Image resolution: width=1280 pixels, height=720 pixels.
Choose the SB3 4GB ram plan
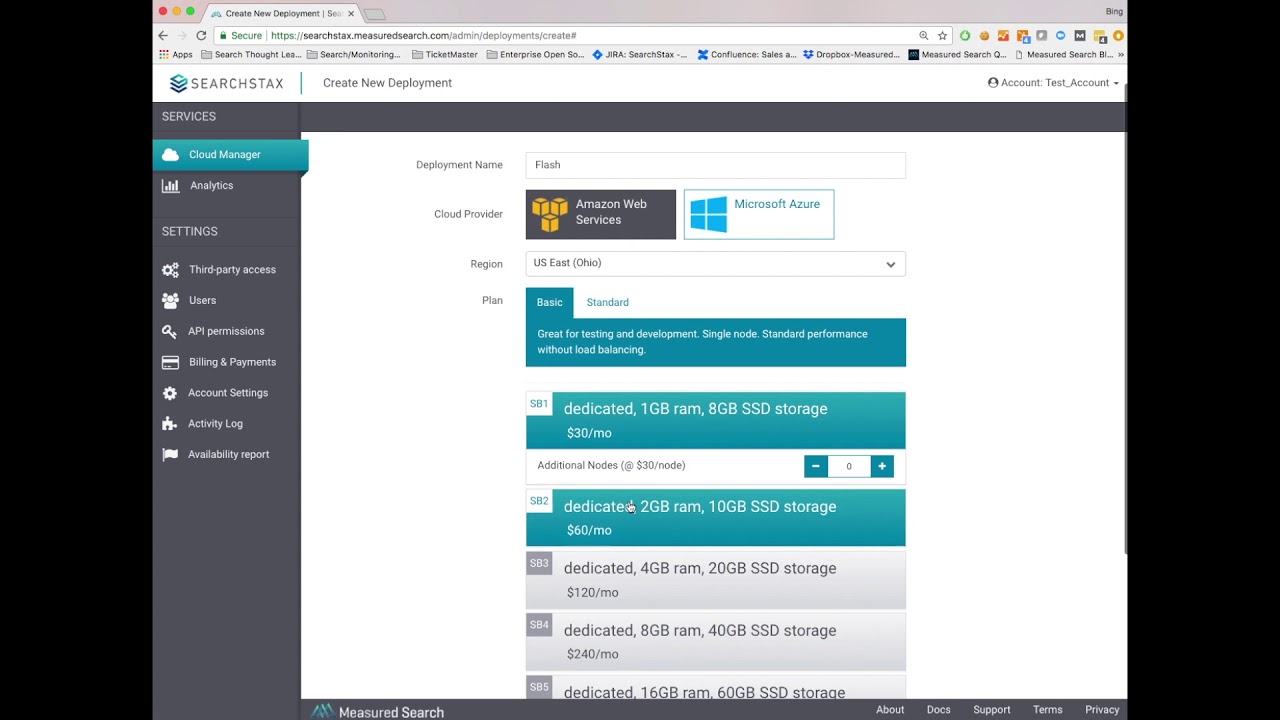(715, 579)
